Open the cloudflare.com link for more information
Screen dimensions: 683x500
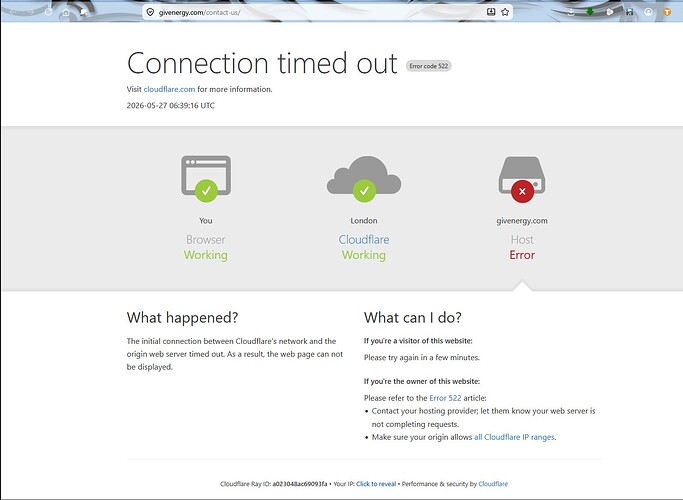click(x=169, y=89)
